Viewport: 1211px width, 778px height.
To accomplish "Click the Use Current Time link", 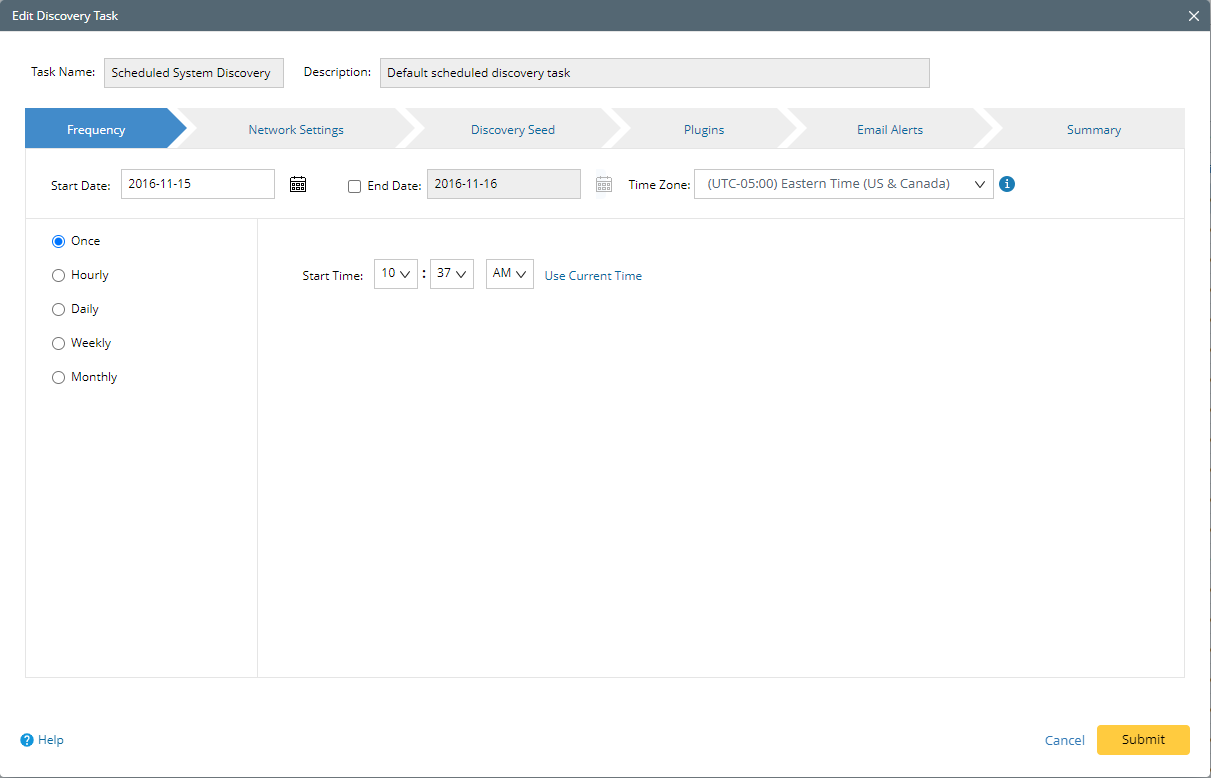I will pos(593,275).
